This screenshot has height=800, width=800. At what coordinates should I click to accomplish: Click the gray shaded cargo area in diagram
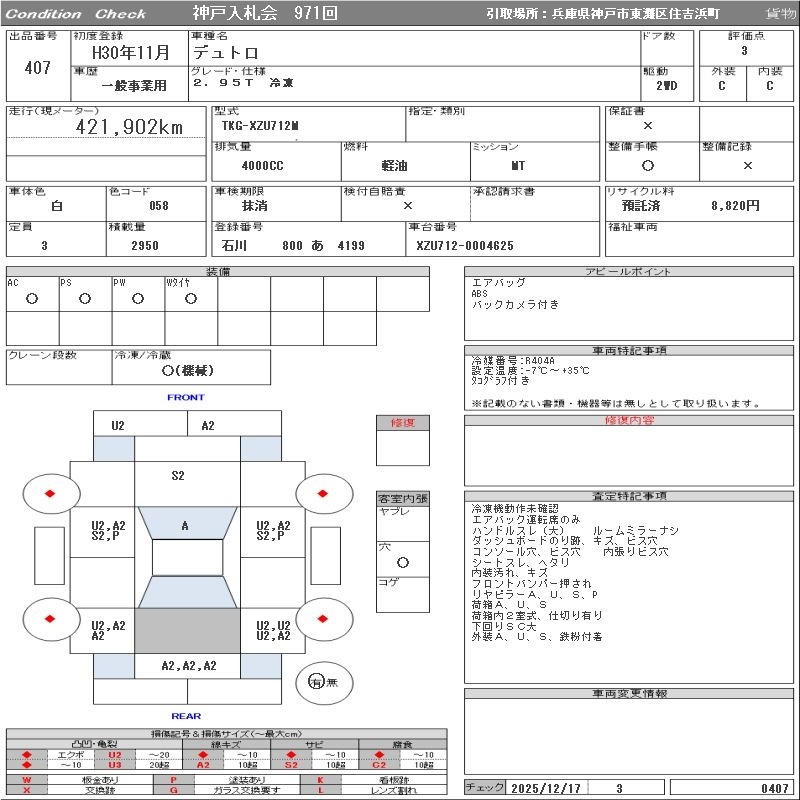(x=187, y=631)
